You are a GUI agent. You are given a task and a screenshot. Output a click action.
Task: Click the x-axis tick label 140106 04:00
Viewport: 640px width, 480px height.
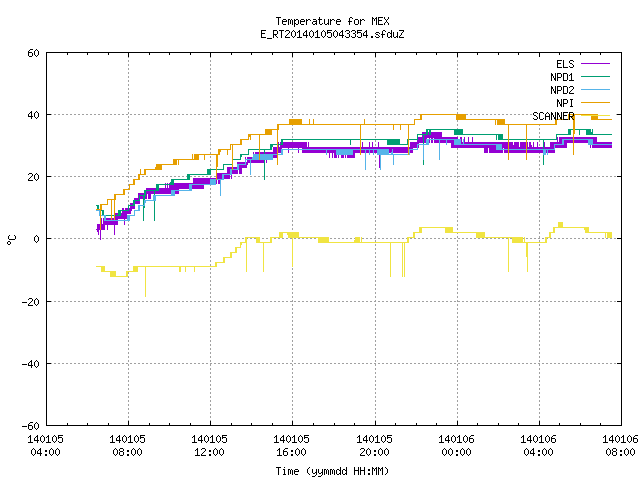[538, 445]
